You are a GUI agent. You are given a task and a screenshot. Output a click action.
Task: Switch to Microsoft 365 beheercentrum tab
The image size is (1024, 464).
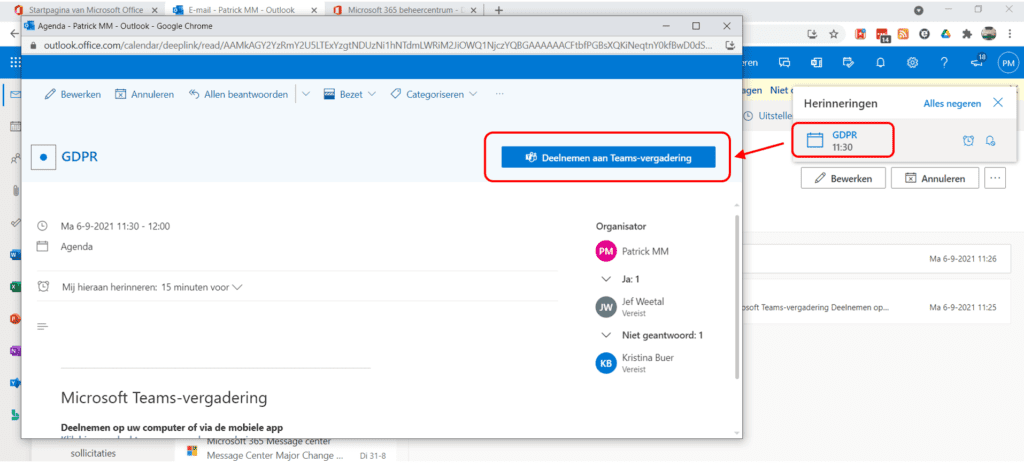(x=405, y=10)
